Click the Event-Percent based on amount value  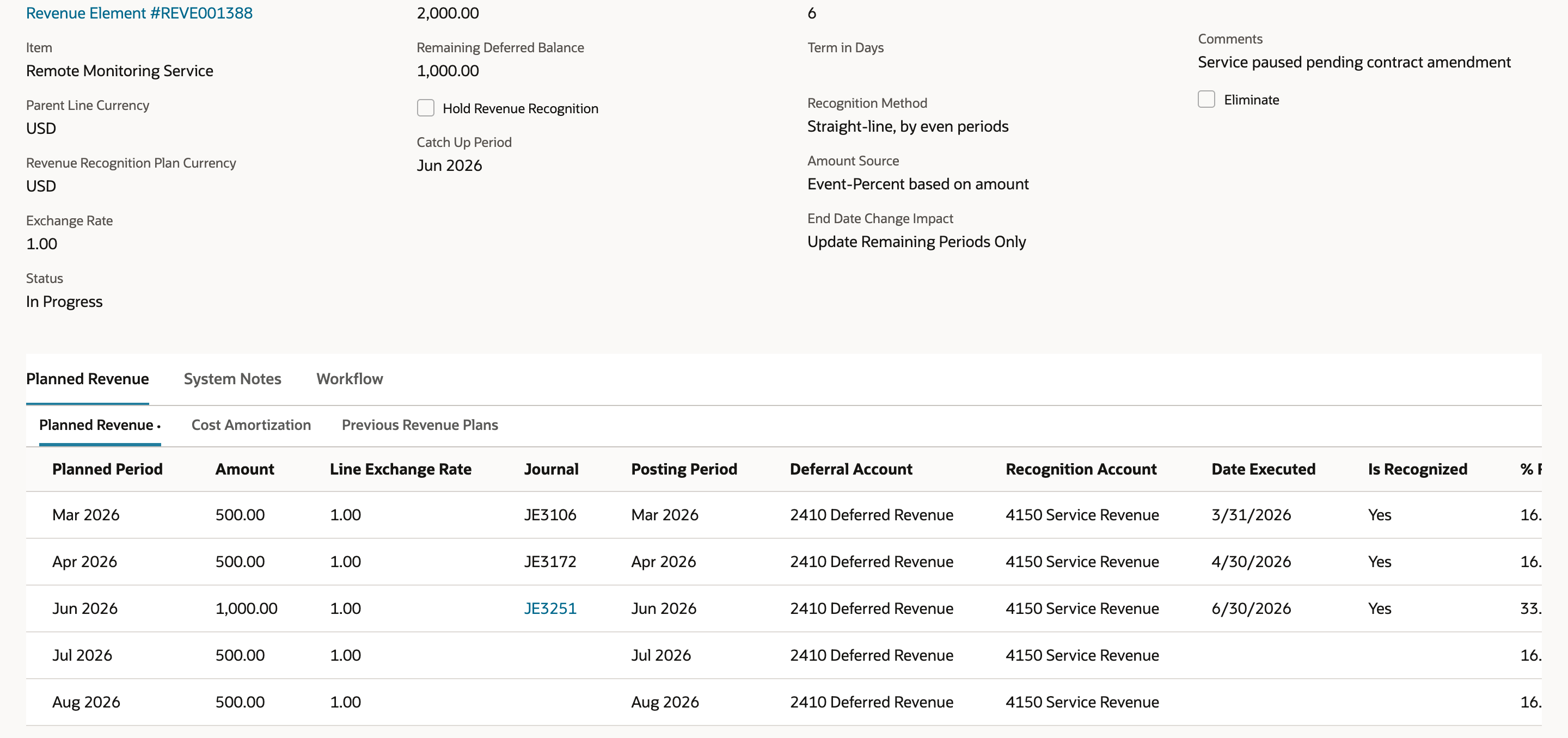point(918,184)
